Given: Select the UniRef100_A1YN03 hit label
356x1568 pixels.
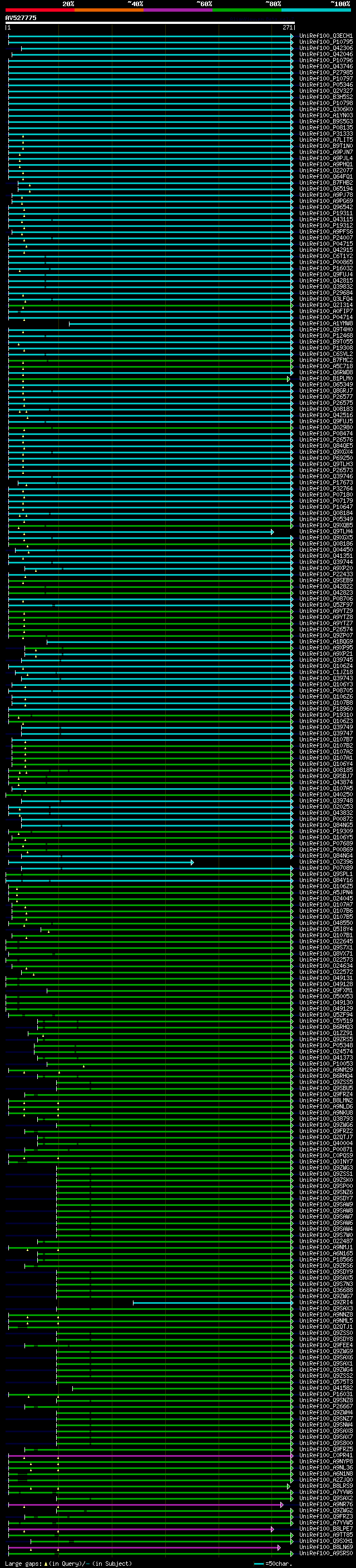Looking at the screenshot, I should (x=325, y=116).
